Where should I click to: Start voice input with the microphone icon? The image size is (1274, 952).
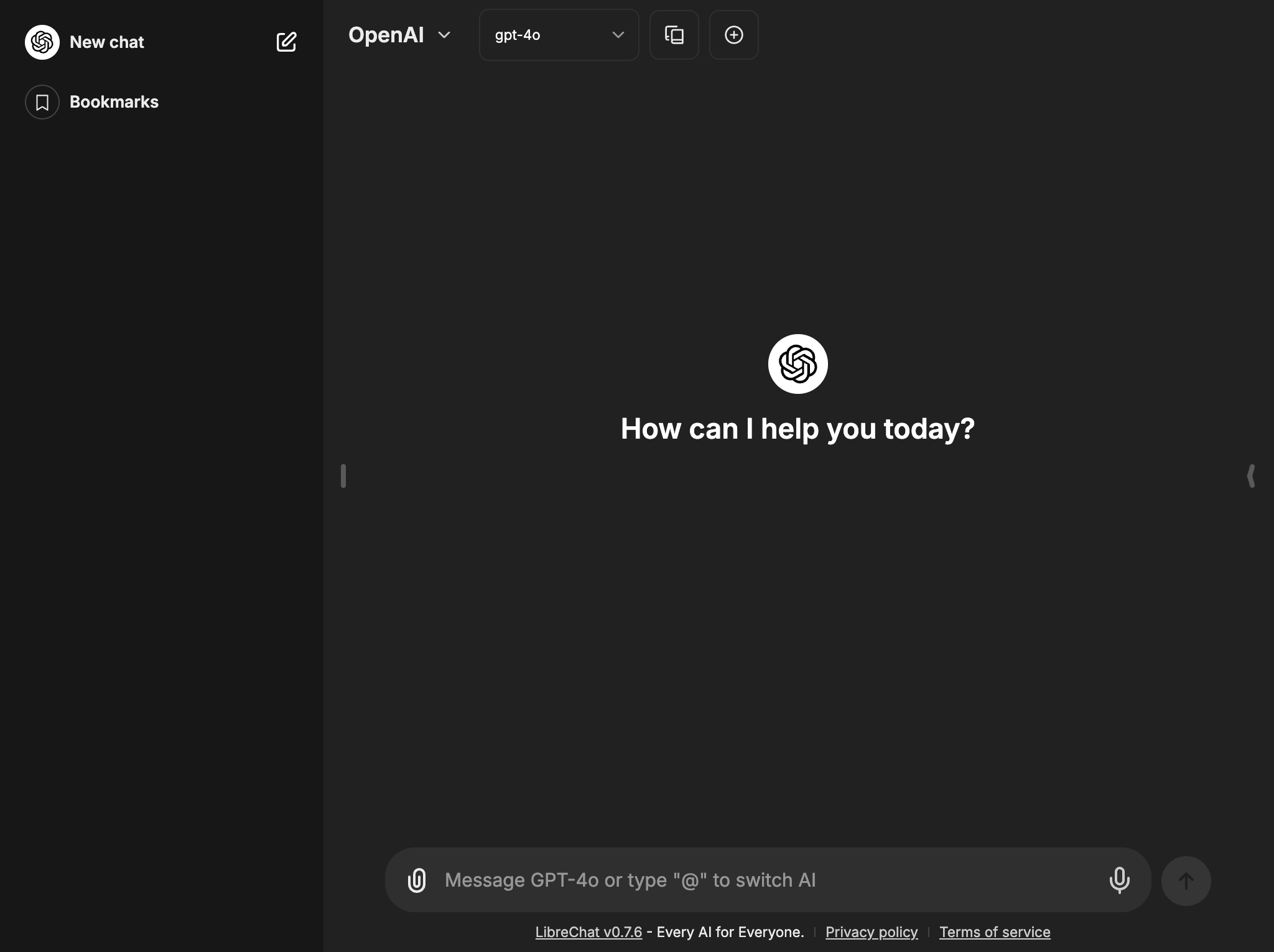1118,880
